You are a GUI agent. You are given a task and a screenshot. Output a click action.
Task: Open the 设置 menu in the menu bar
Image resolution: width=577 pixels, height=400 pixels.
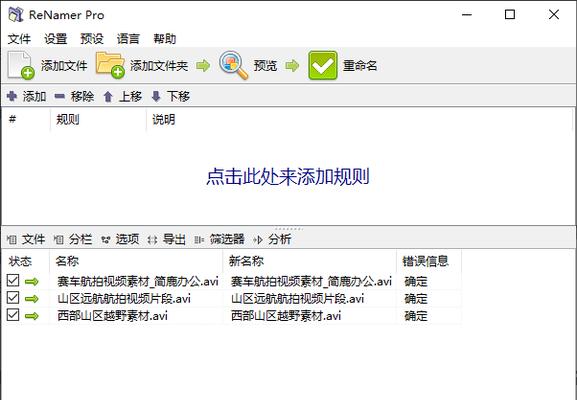(x=56, y=39)
